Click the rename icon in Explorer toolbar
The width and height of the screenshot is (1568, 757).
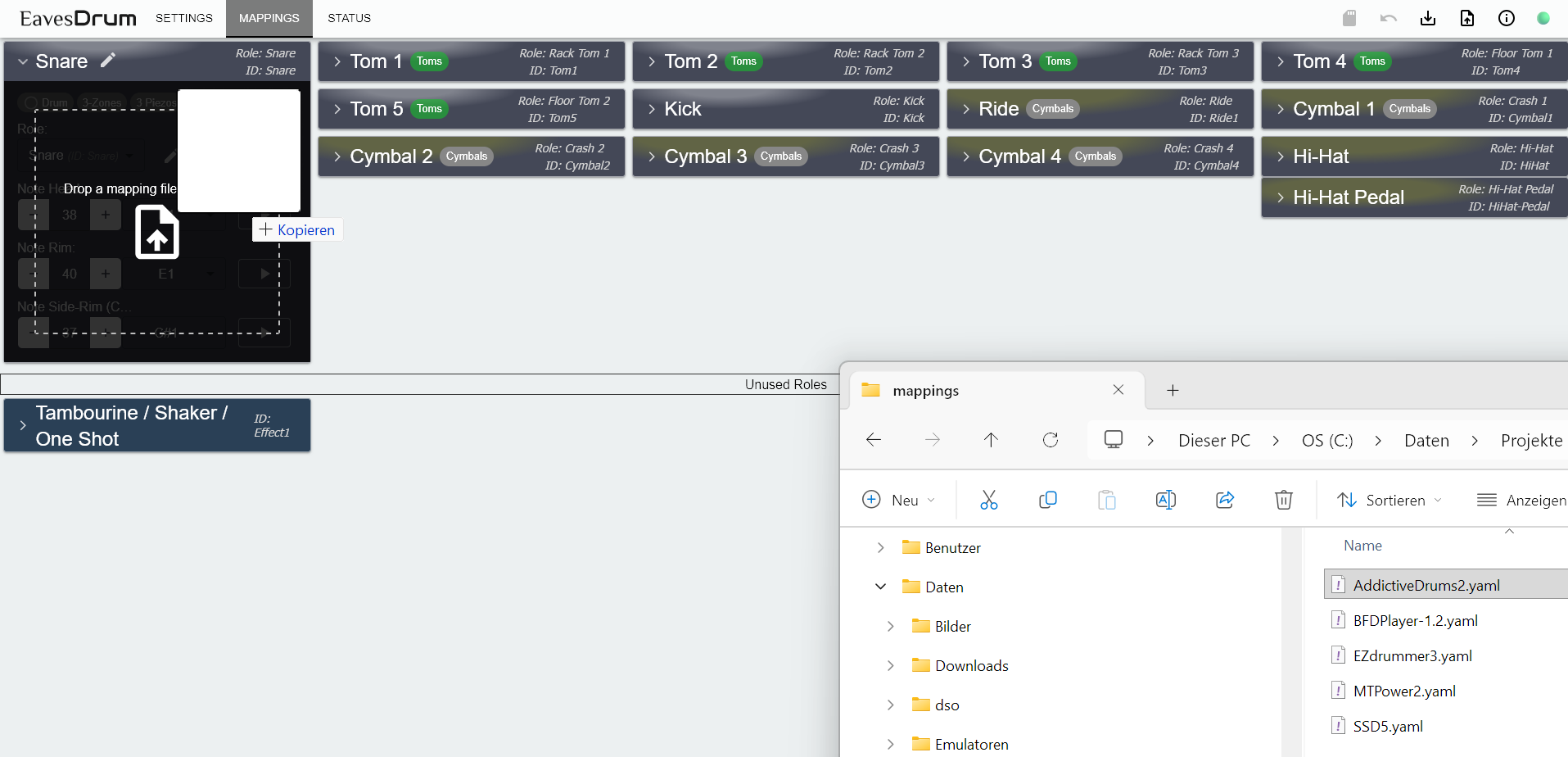tap(1166, 500)
